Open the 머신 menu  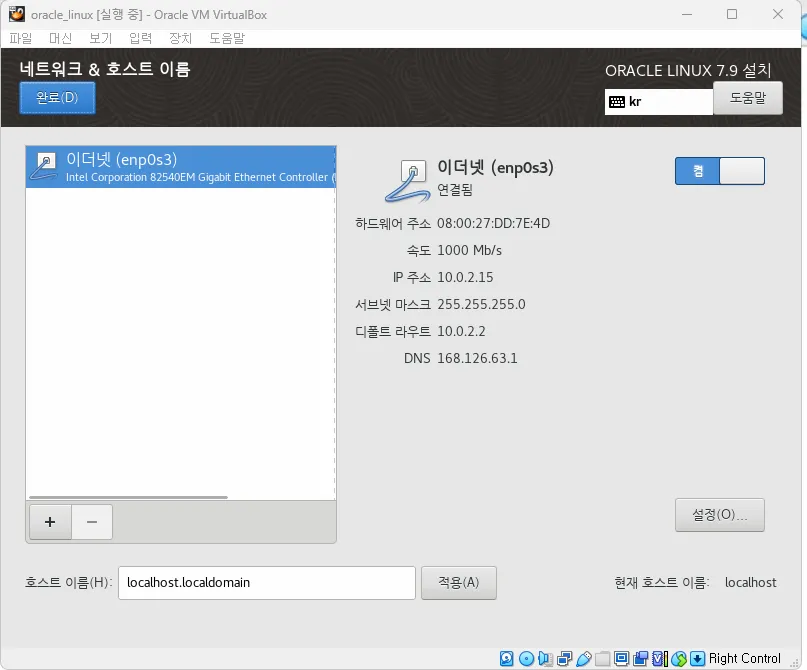[x=61, y=38]
